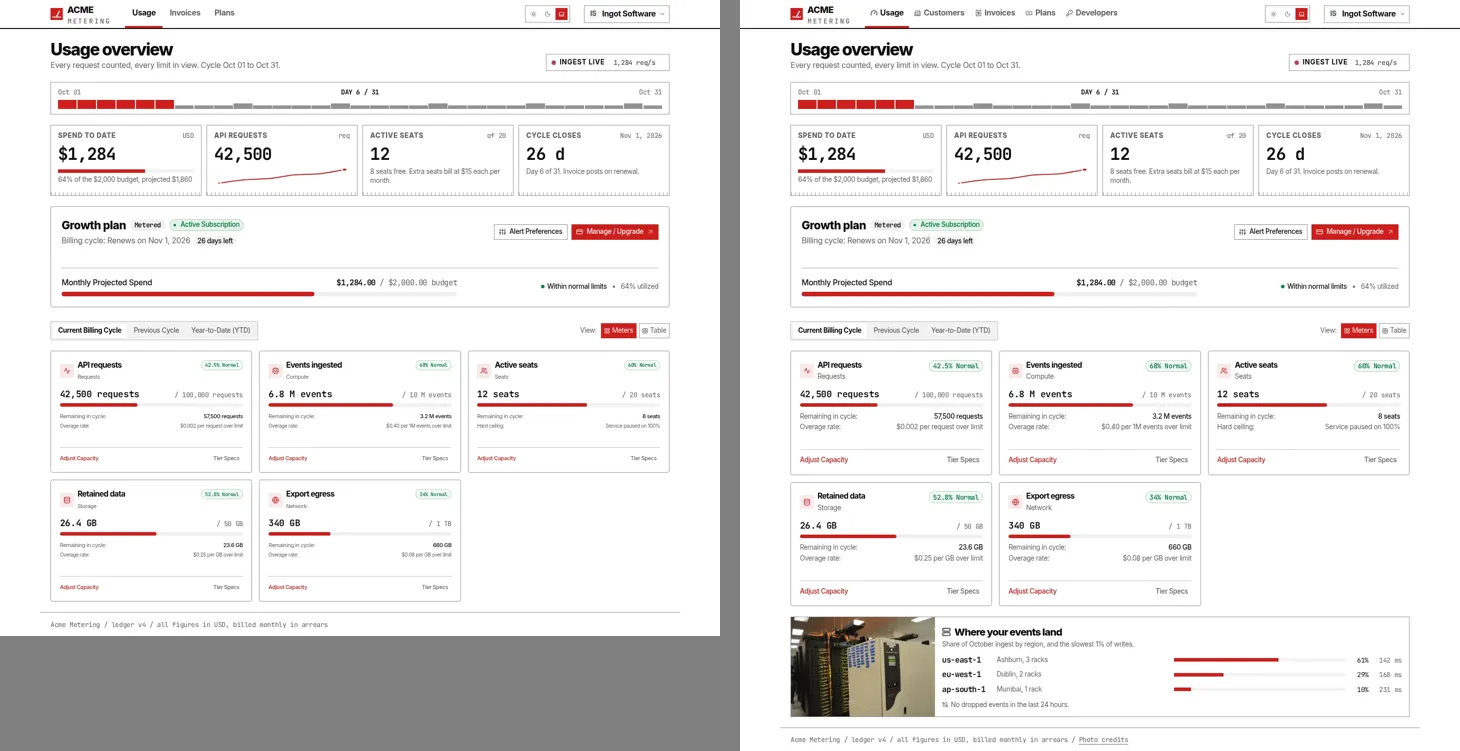
Task: Click the Export egress globe icon in left pane
Action: pos(275,499)
